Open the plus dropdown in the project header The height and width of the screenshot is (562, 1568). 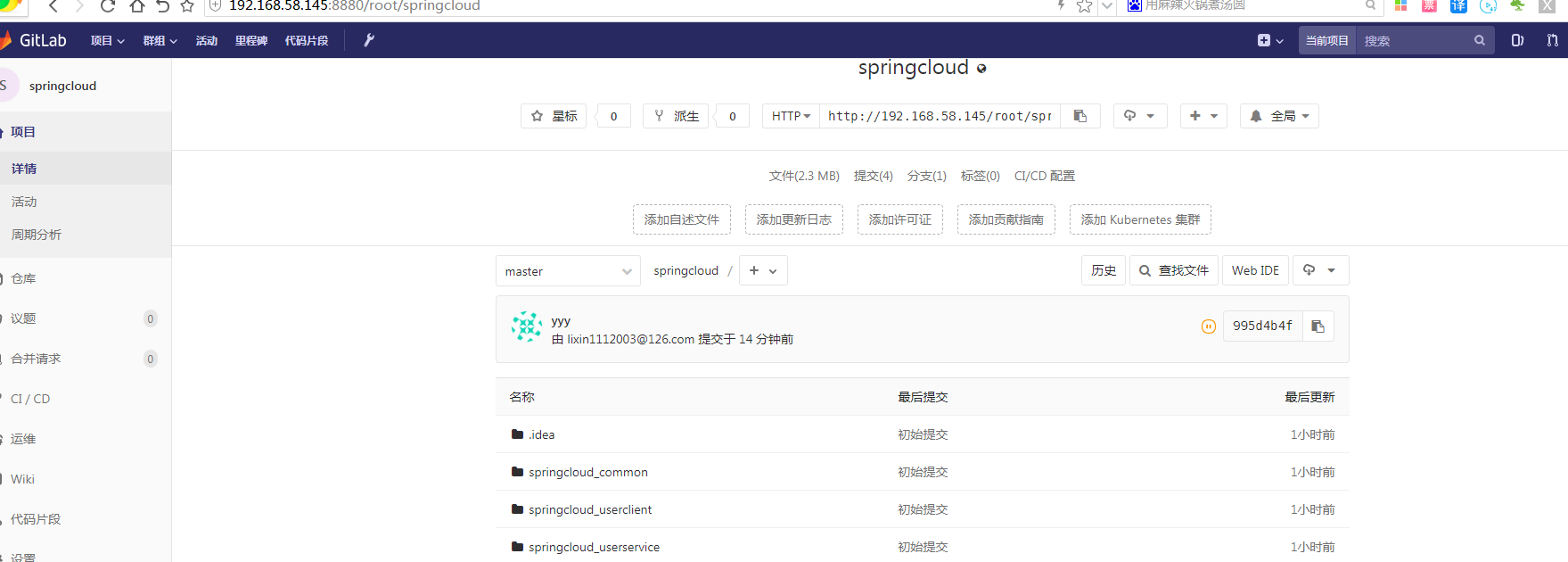[1203, 116]
